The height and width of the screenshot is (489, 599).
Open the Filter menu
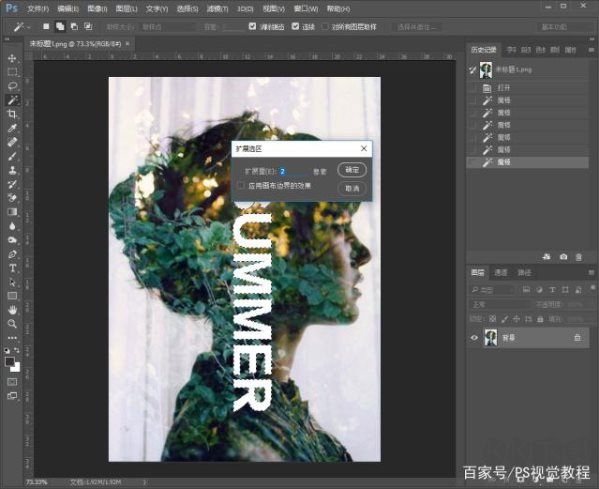click(x=217, y=8)
